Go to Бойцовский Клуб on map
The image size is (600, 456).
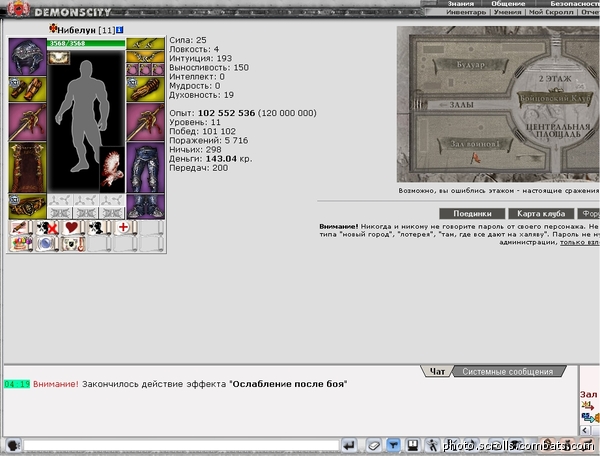pos(555,98)
